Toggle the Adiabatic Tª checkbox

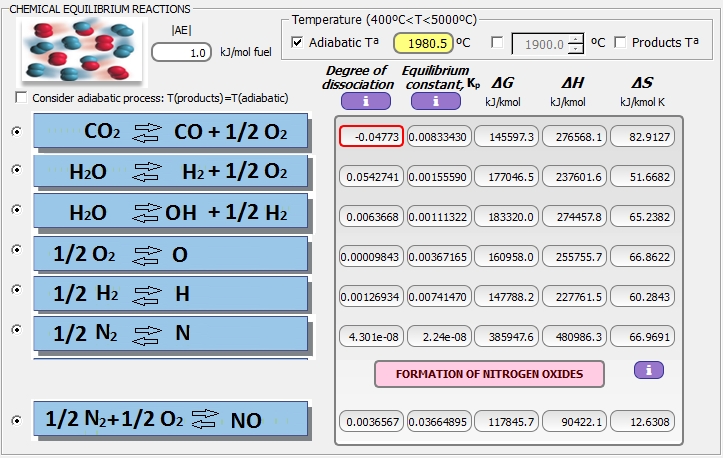coord(297,42)
